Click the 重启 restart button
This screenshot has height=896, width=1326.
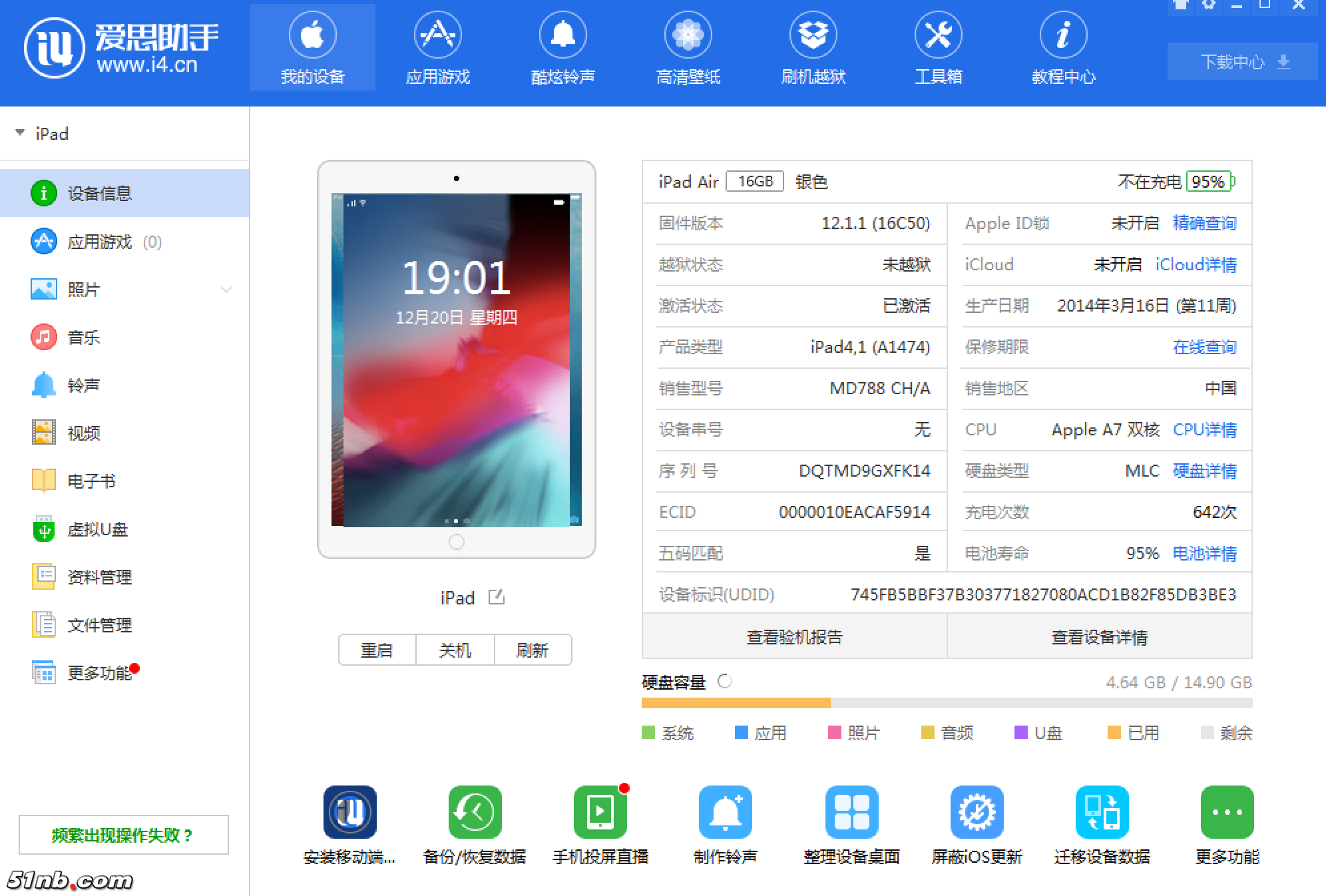(377, 650)
